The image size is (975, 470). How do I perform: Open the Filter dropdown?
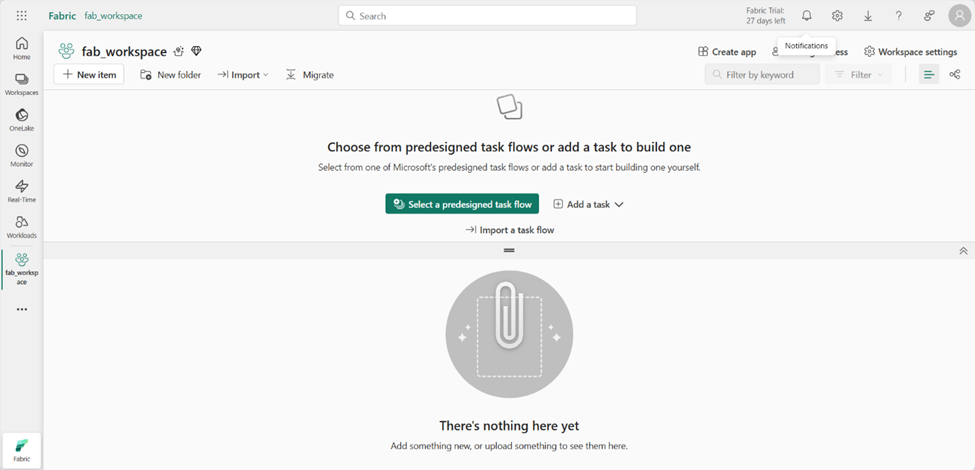858,75
